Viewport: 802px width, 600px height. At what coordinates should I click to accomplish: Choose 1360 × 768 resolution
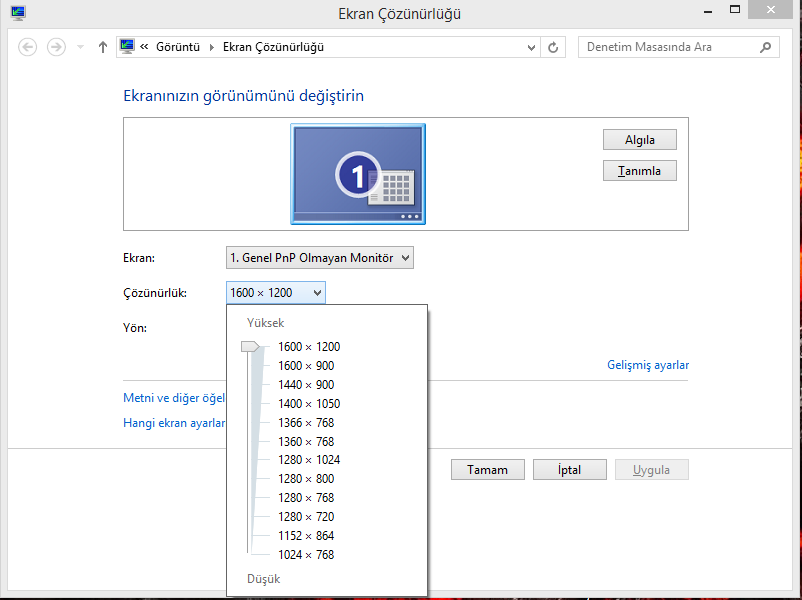(x=306, y=441)
